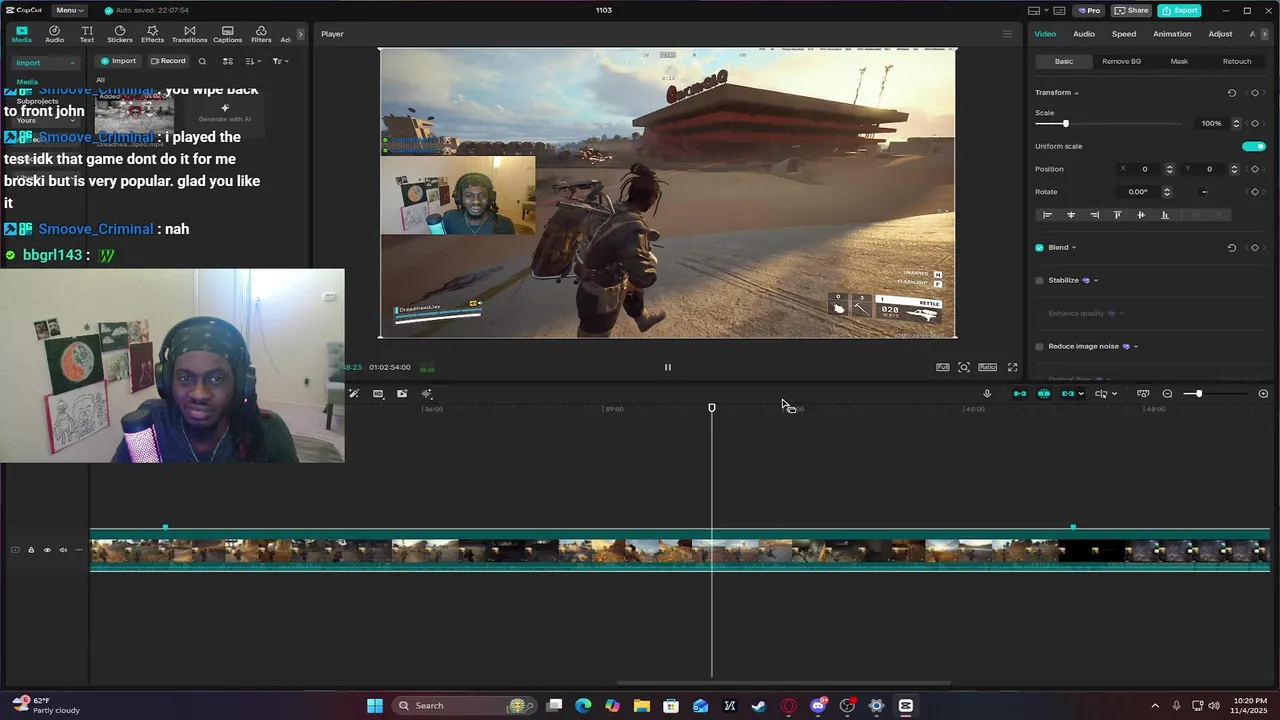Click the Import media button
This screenshot has width=1280, height=720.
(118, 61)
